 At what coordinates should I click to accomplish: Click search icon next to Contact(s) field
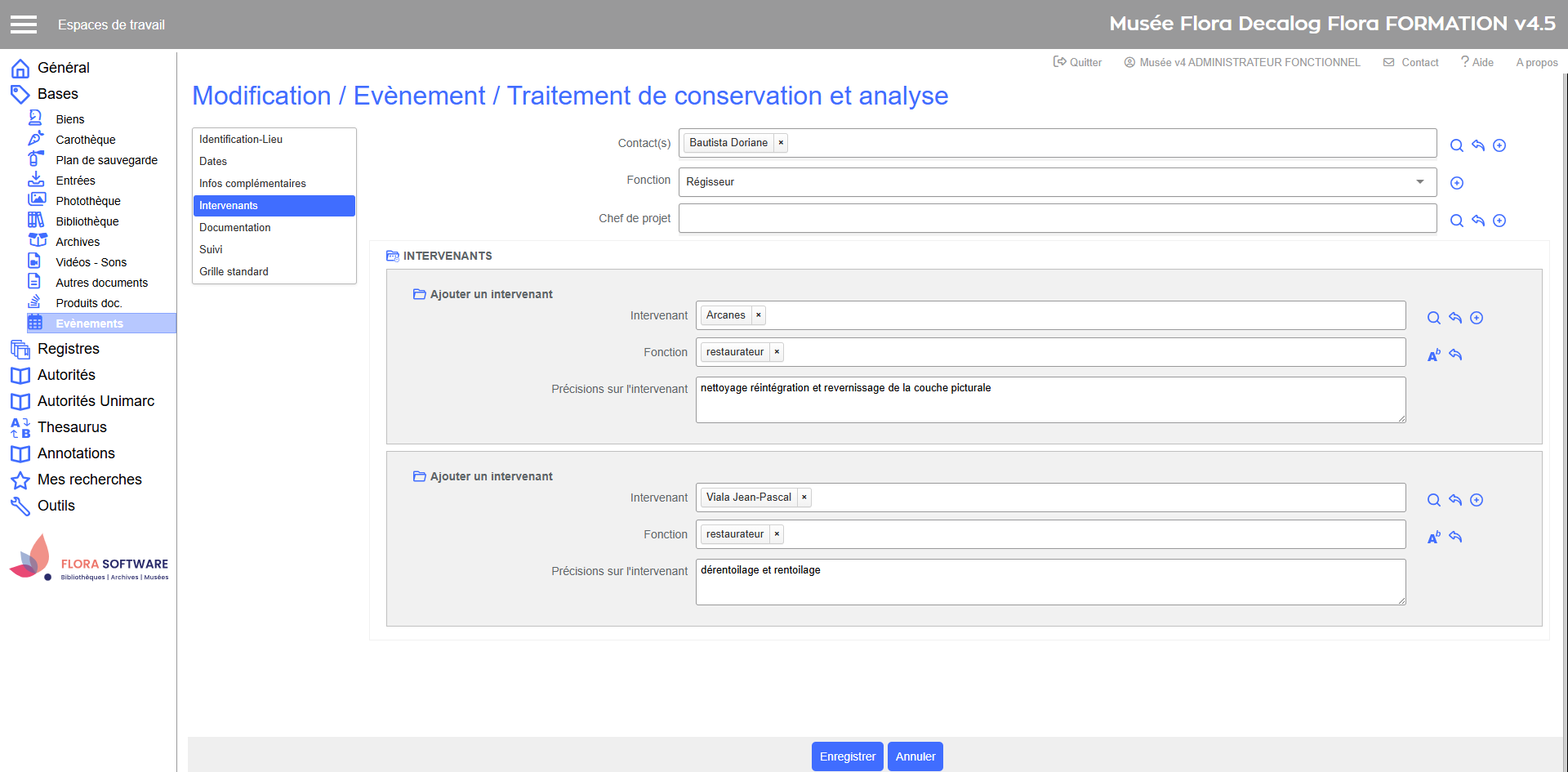click(1456, 145)
